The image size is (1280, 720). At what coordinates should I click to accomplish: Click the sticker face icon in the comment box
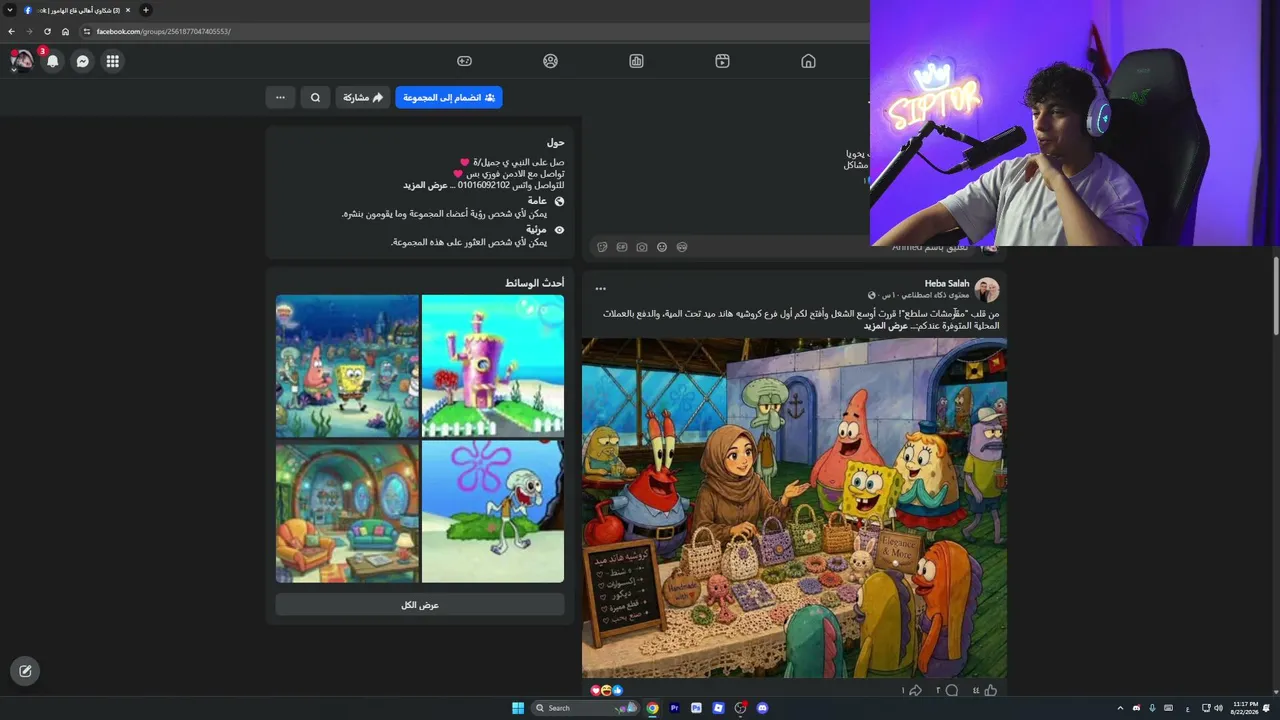682,247
